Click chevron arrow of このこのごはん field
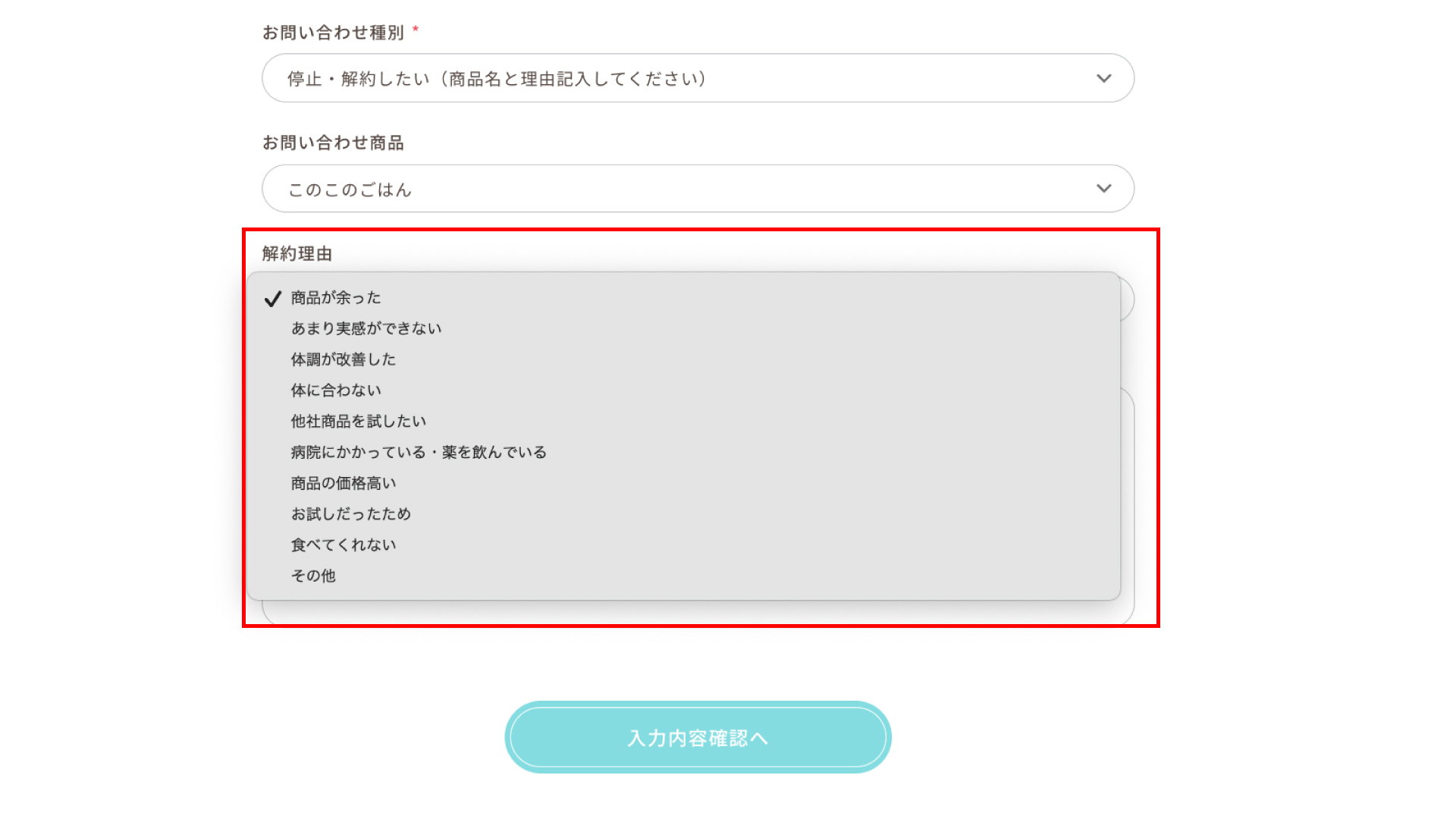This screenshot has height=819, width=1456. 1104,189
